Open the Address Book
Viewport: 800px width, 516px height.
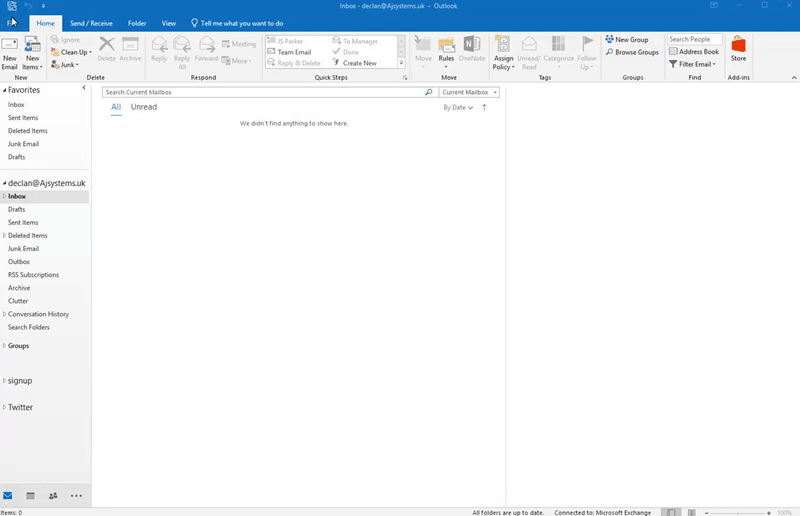694,52
